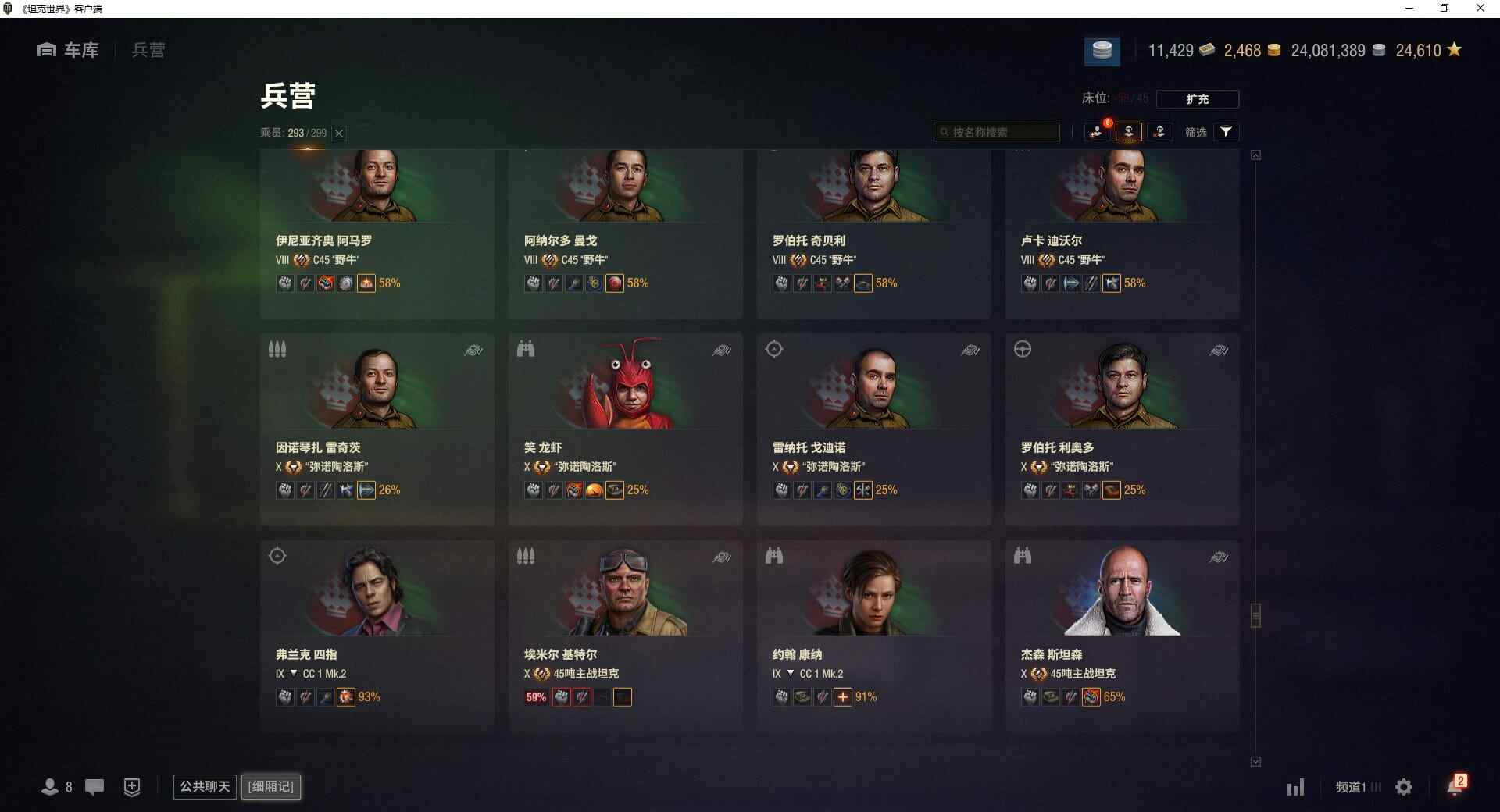
Task: Expand 约翰 康纳 vehicle dropdown arrow
Action: [791, 673]
